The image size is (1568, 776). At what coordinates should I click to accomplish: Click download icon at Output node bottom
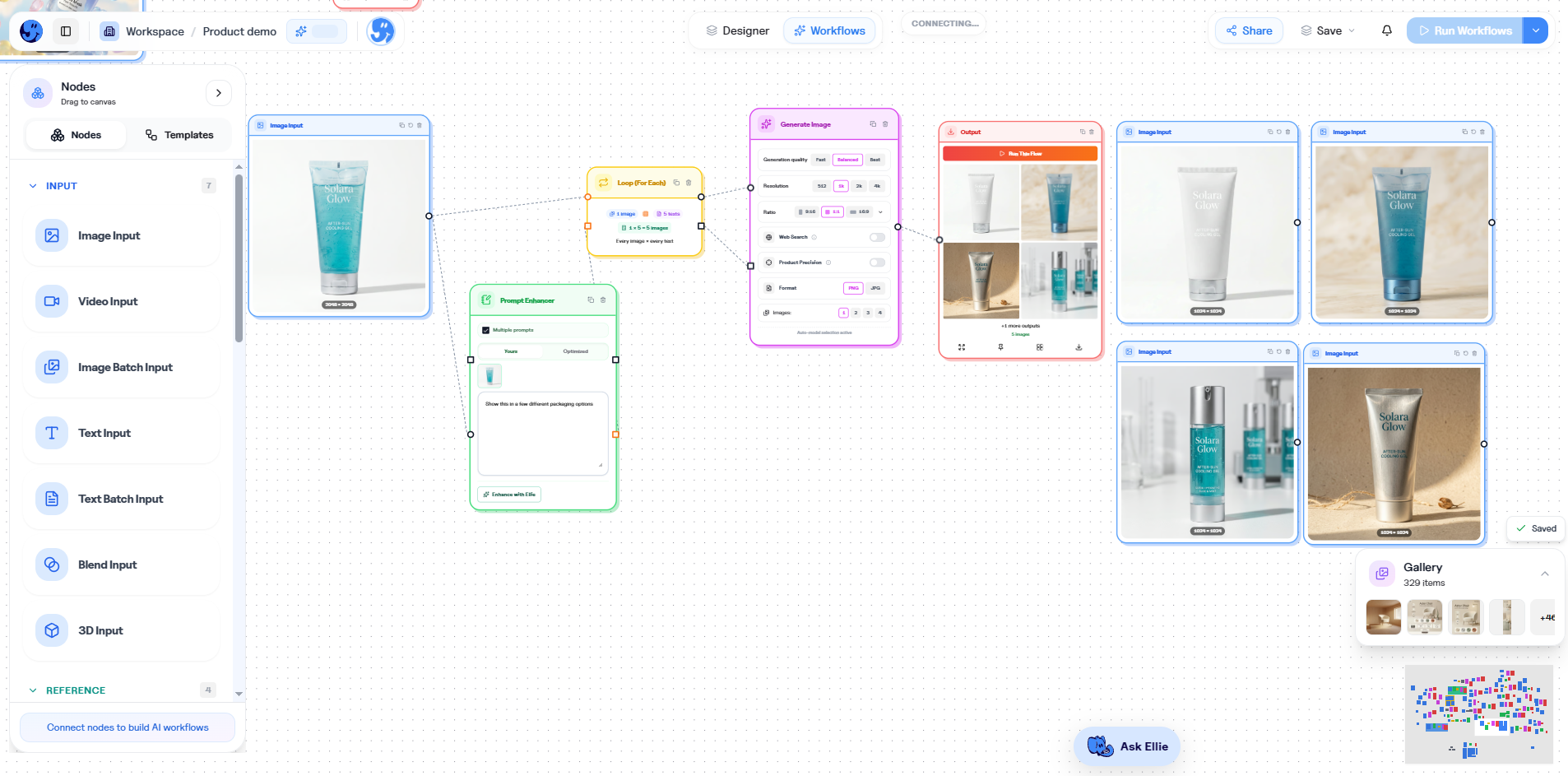(x=1079, y=347)
